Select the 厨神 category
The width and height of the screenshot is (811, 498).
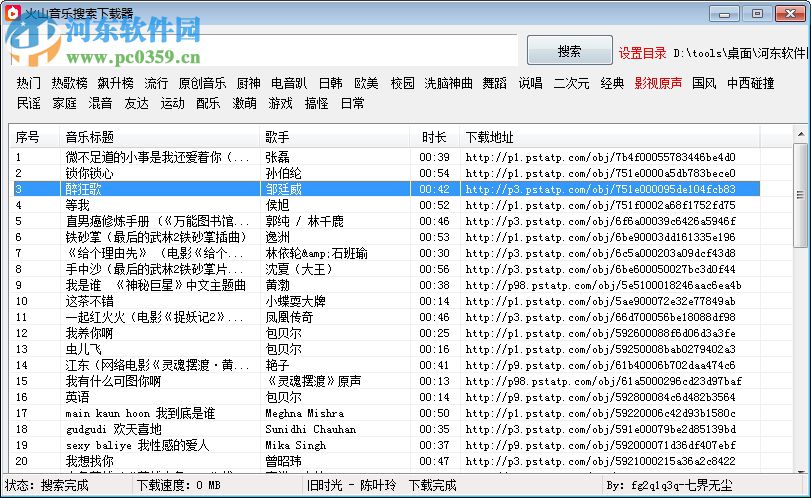pyautogui.click(x=248, y=83)
